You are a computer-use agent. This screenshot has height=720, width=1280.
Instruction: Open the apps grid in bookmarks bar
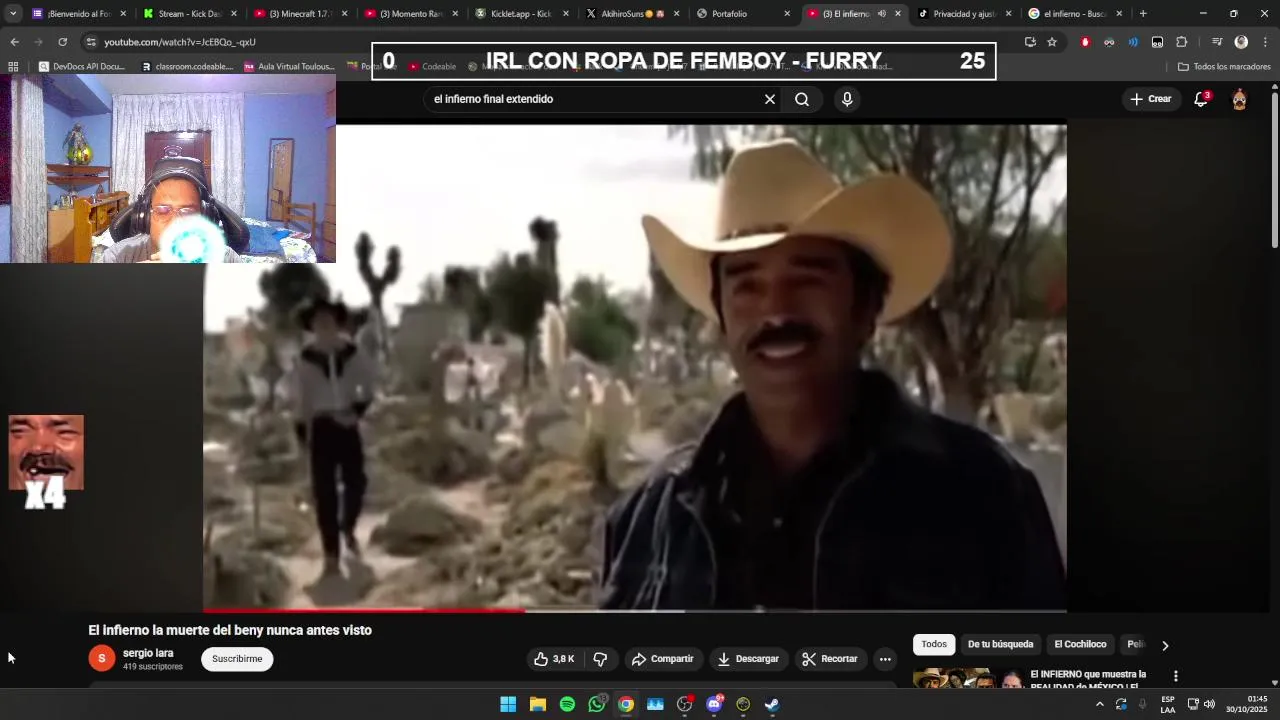[13, 67]
